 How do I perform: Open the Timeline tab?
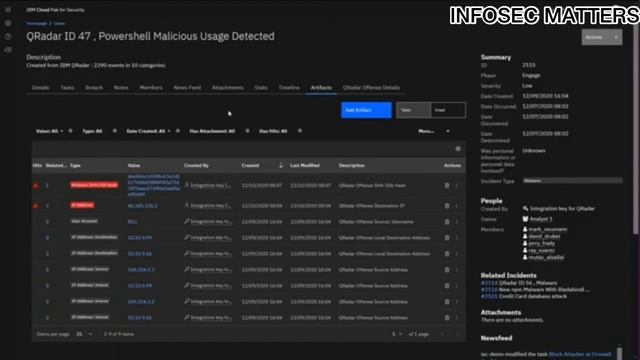(x=289, y=87)
